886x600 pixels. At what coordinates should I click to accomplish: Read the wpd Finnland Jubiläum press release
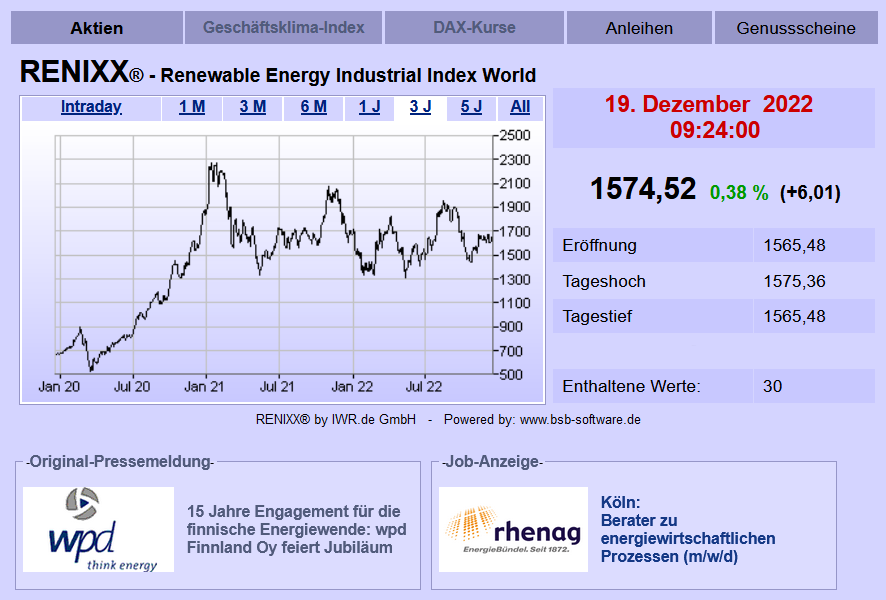296,529
